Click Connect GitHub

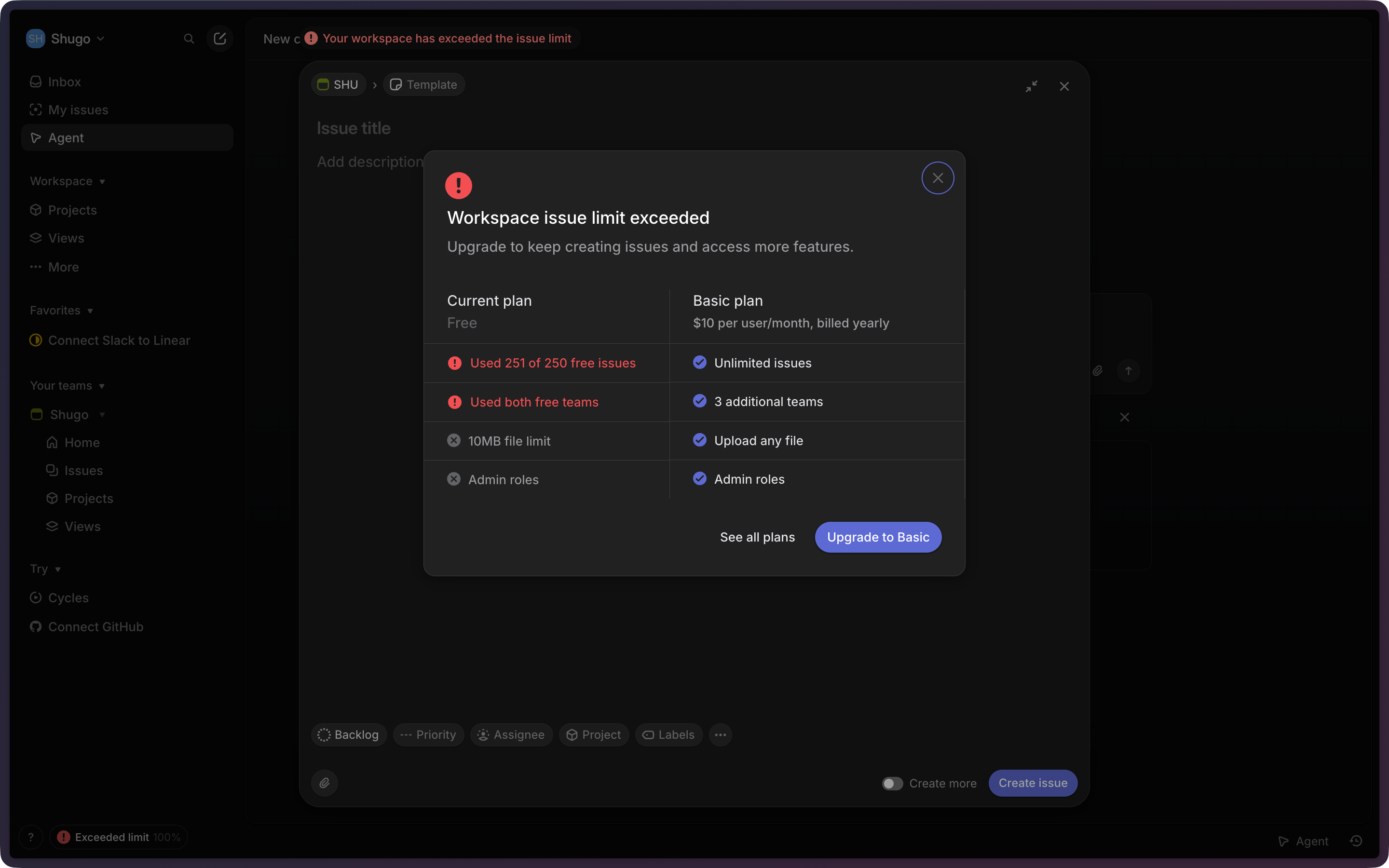[x=127, y=627]
